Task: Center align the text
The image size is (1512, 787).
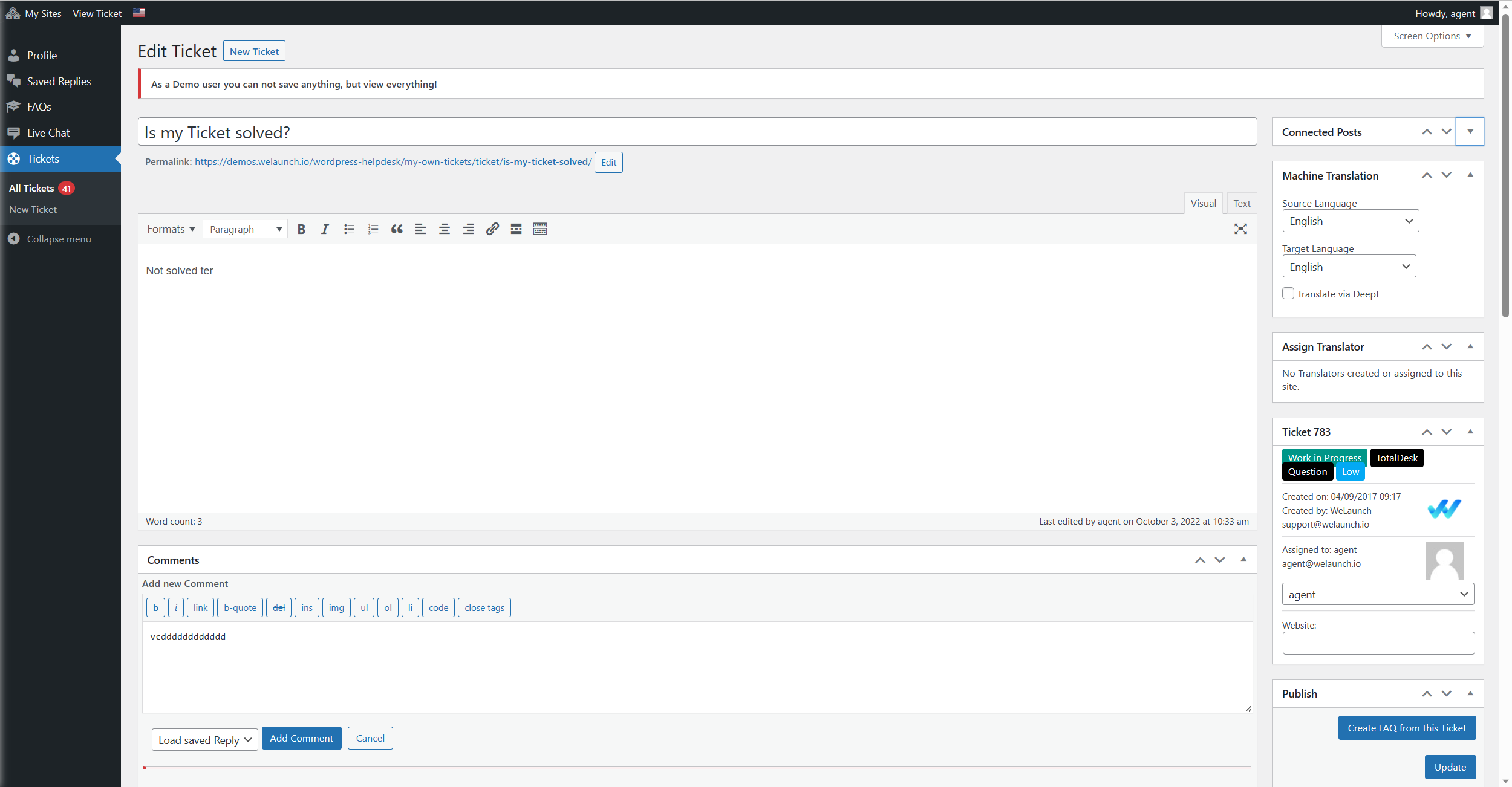Action: (x=445, y=229)
